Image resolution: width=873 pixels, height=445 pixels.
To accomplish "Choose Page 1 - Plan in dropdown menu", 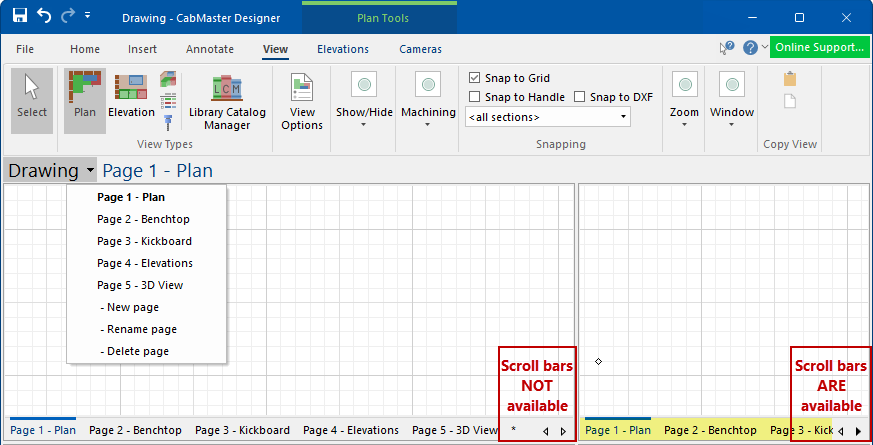I will pyautogui.click(x=146, y=197).
